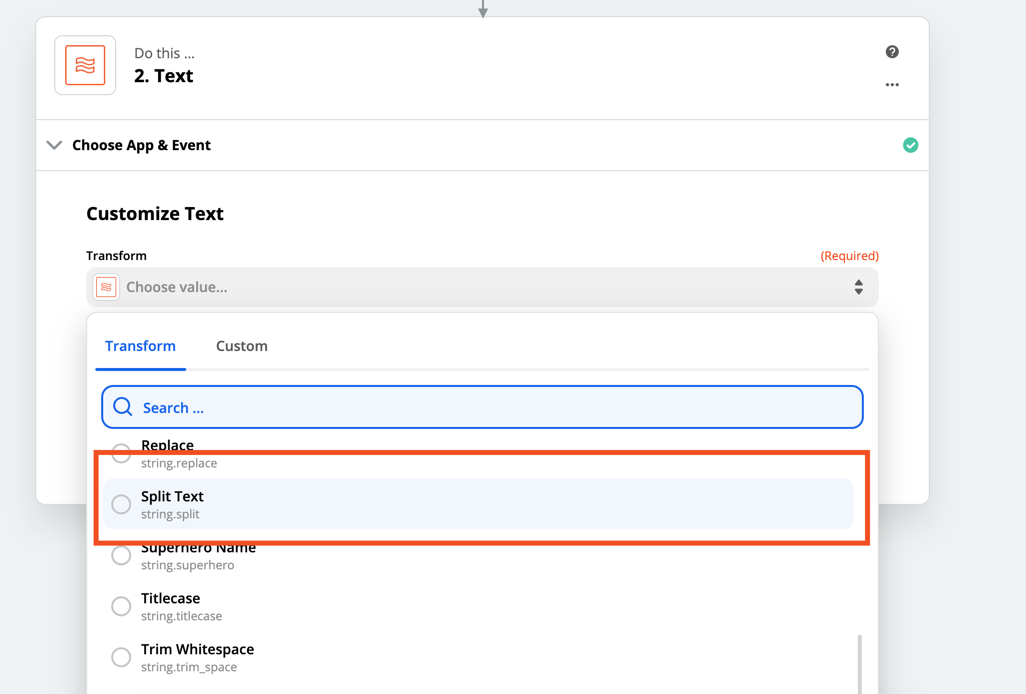Pick the Trim Whitespace radio option

click(121, 657)
